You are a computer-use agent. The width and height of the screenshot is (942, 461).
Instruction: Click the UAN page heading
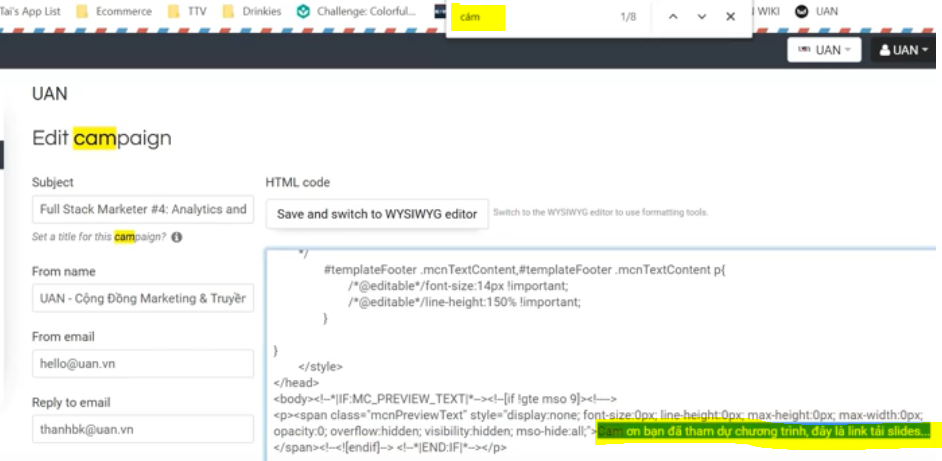(50, 94)
